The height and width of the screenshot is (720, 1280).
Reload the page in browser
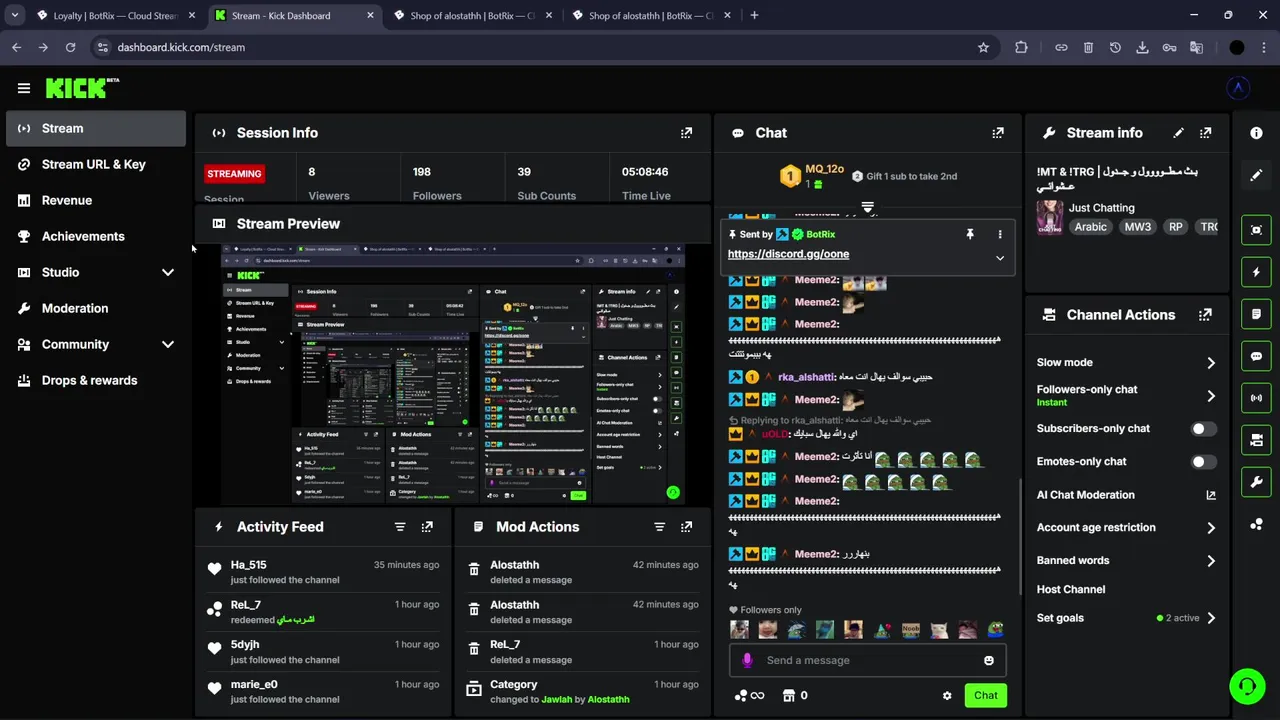pyautogui.click(x=70, y=47)
